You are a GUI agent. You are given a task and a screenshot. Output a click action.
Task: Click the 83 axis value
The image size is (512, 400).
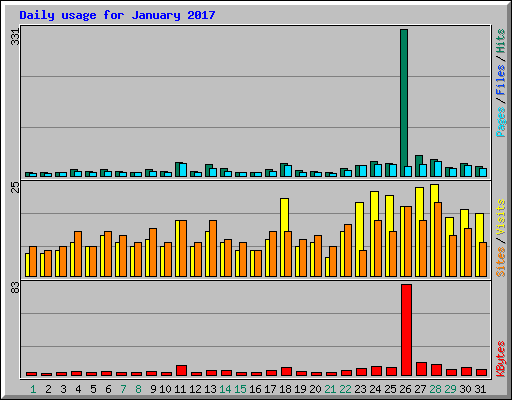click(15, 288)
